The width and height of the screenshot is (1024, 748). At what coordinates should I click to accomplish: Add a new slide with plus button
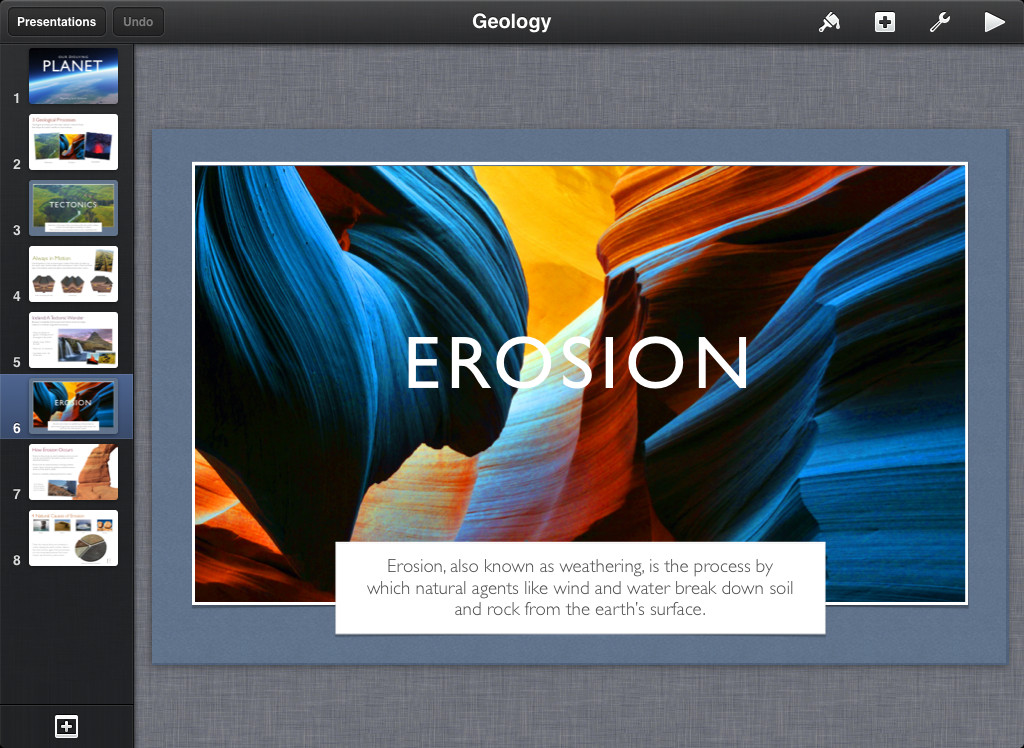[x=67, y=726]
